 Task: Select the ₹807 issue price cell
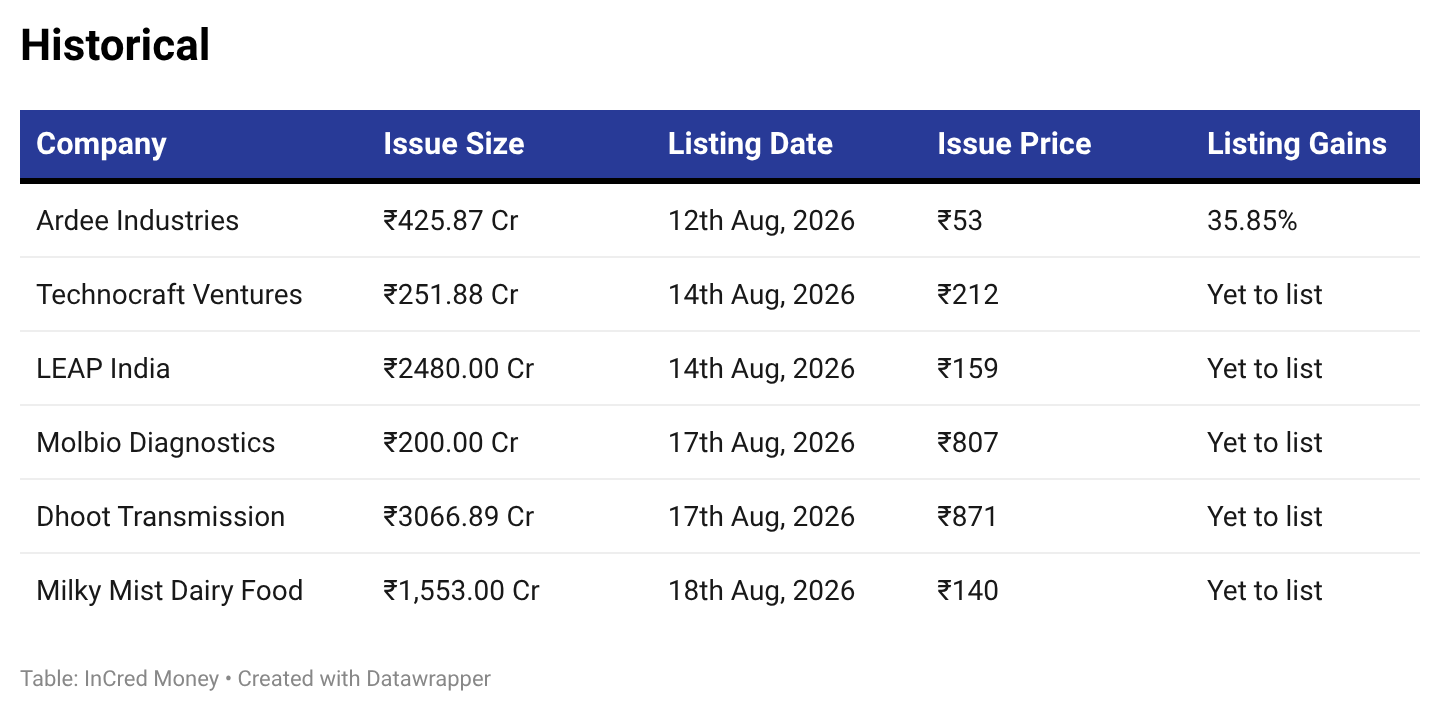(x=967, y=442)
